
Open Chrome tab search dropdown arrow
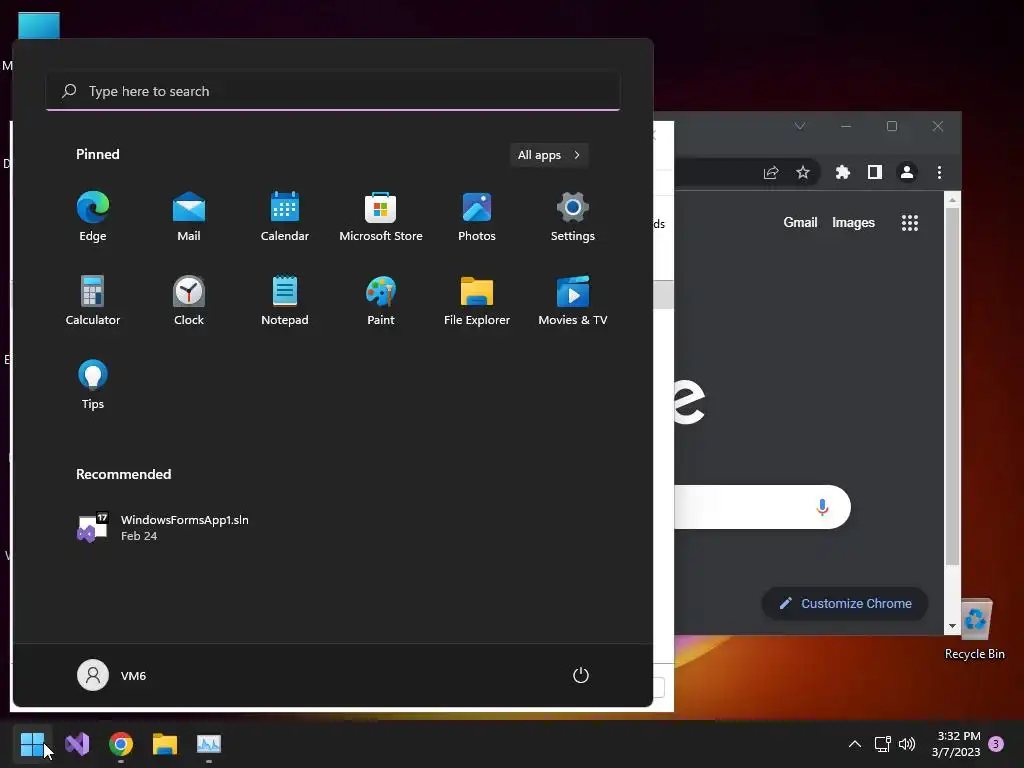799,126
